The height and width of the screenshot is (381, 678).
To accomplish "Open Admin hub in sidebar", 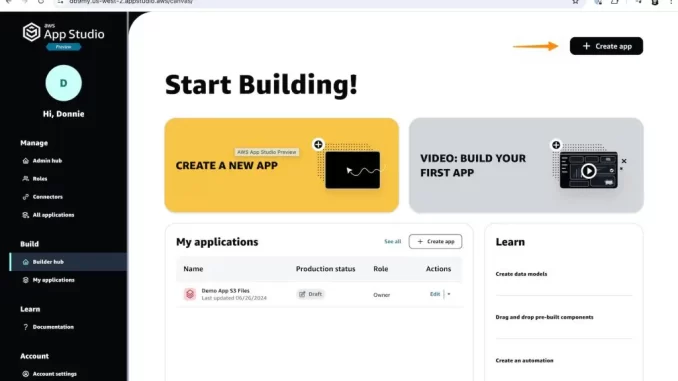I will [47, 160].
